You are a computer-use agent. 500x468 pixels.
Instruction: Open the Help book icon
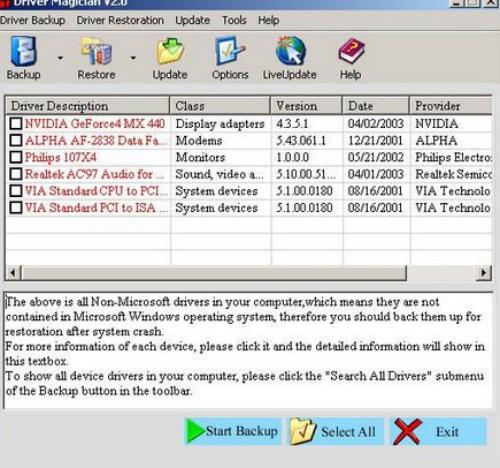coord(352,51)
